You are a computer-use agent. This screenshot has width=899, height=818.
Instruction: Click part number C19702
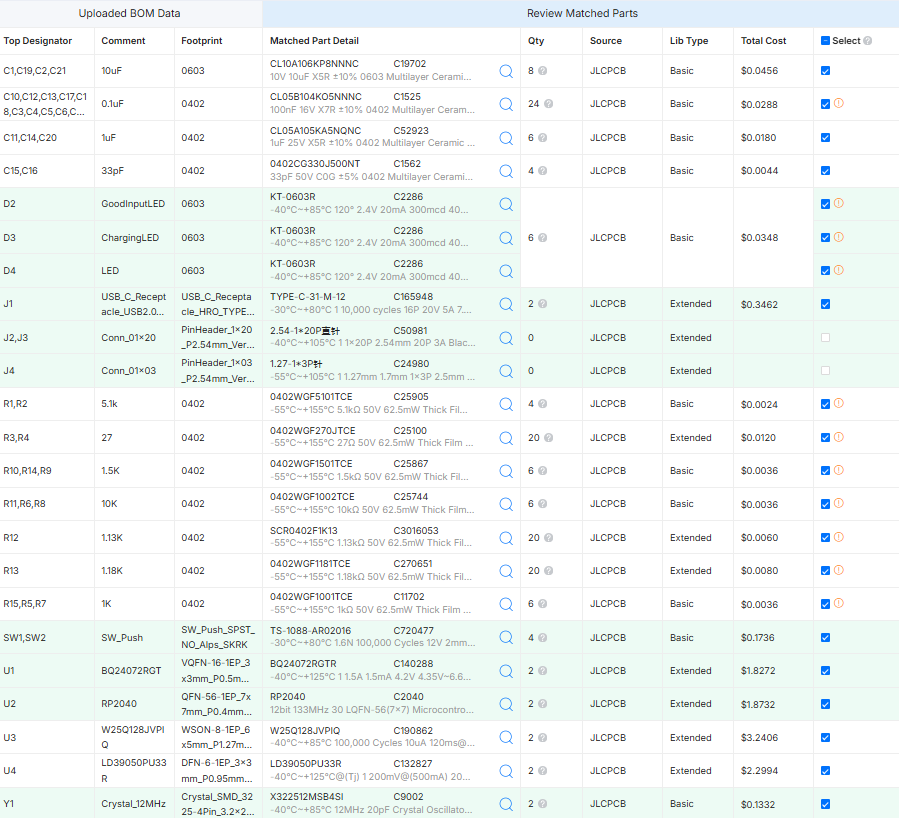coord(409,64)
